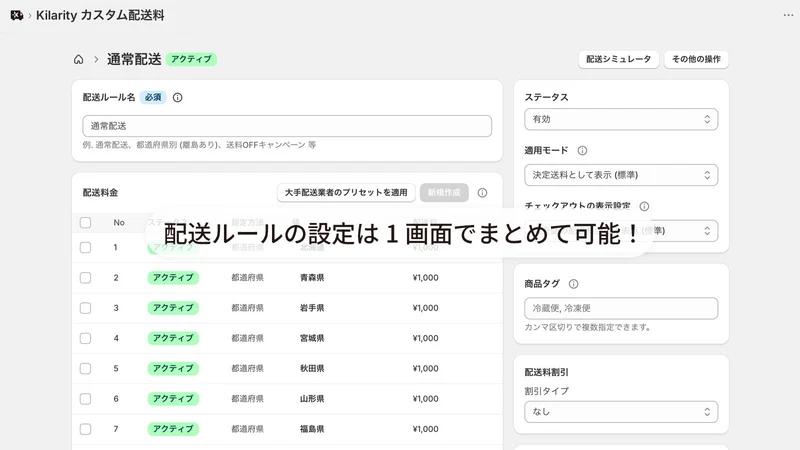Check the row 1 checkbox

click(x=85, y=247)
